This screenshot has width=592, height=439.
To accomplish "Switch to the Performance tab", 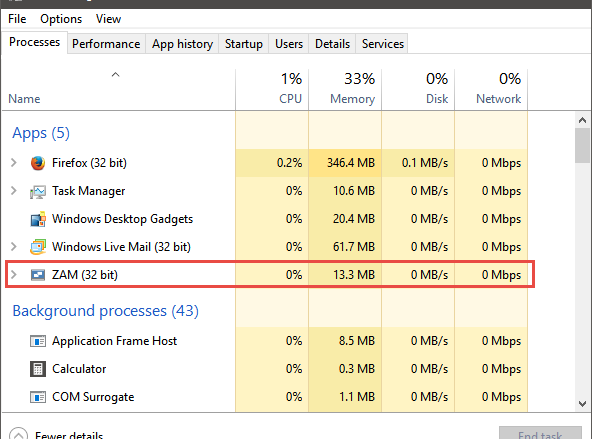I will [x=106, y=44].
